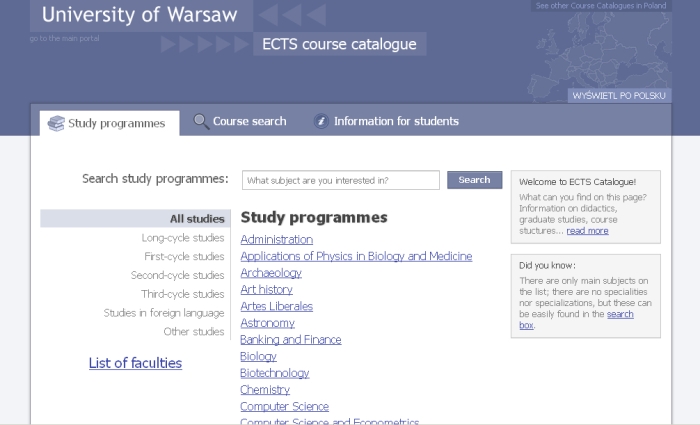The image size is (700, 425).
Task: Open 'See other Course Catalogues in Poland'
Action: coord(601,6)
